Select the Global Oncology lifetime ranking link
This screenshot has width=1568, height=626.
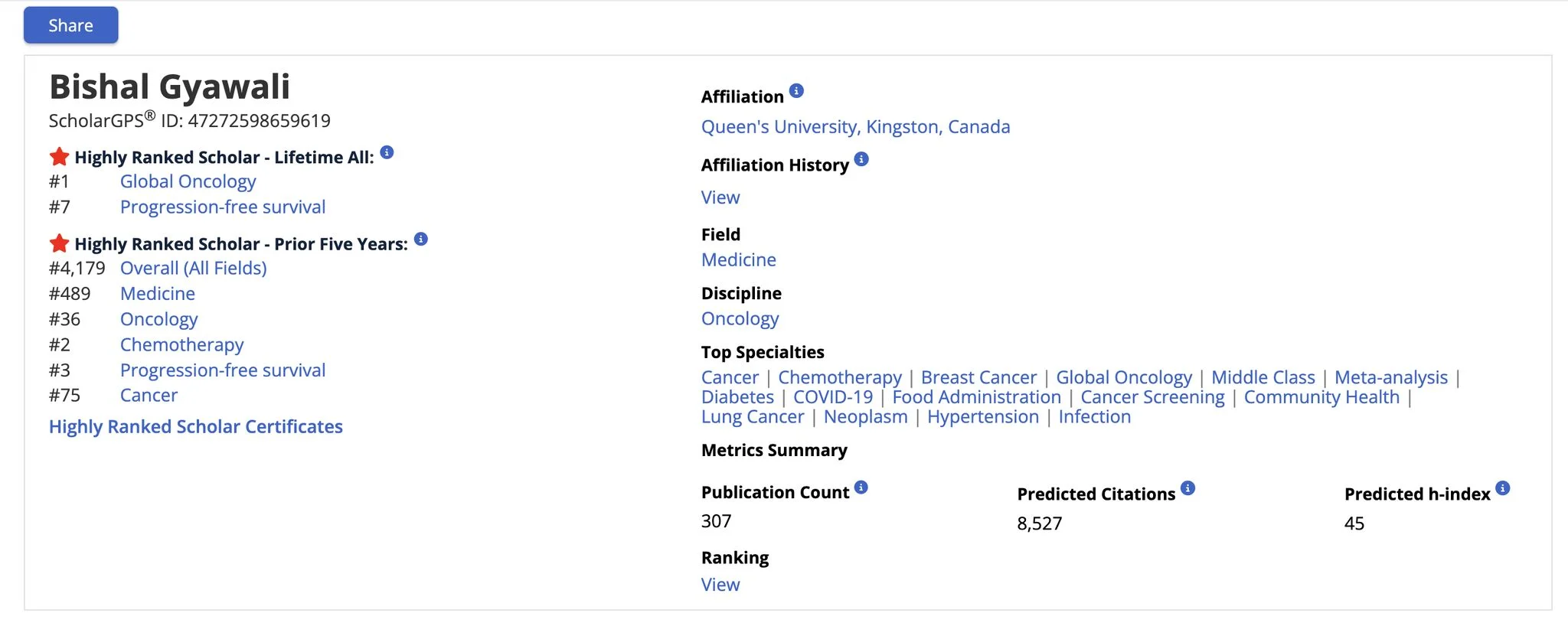coord(188,181)
